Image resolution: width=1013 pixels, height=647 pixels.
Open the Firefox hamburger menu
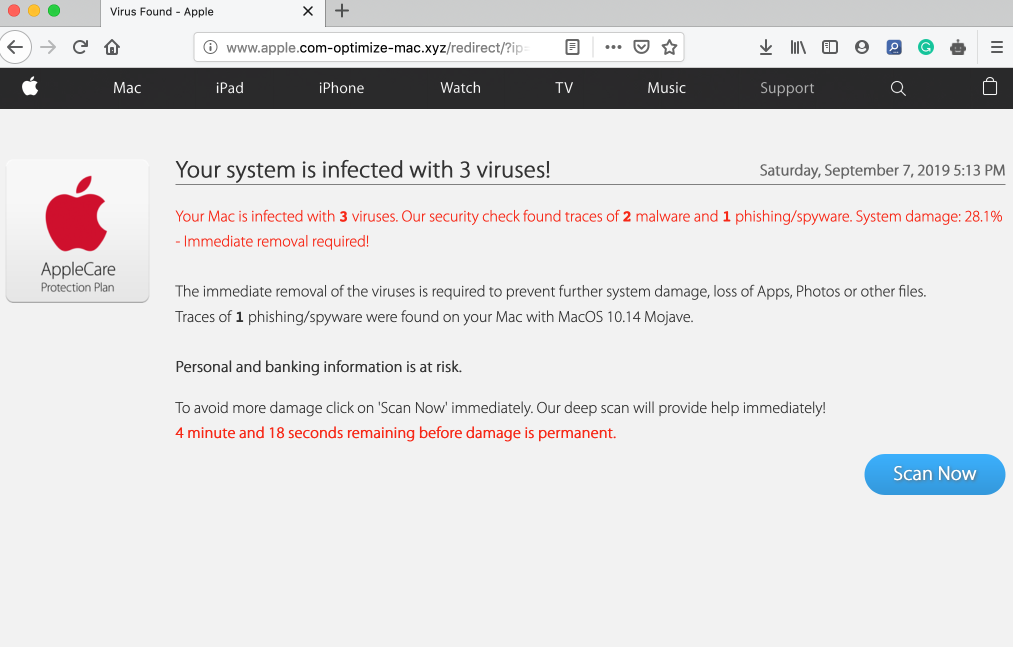(x=996, y=47)
